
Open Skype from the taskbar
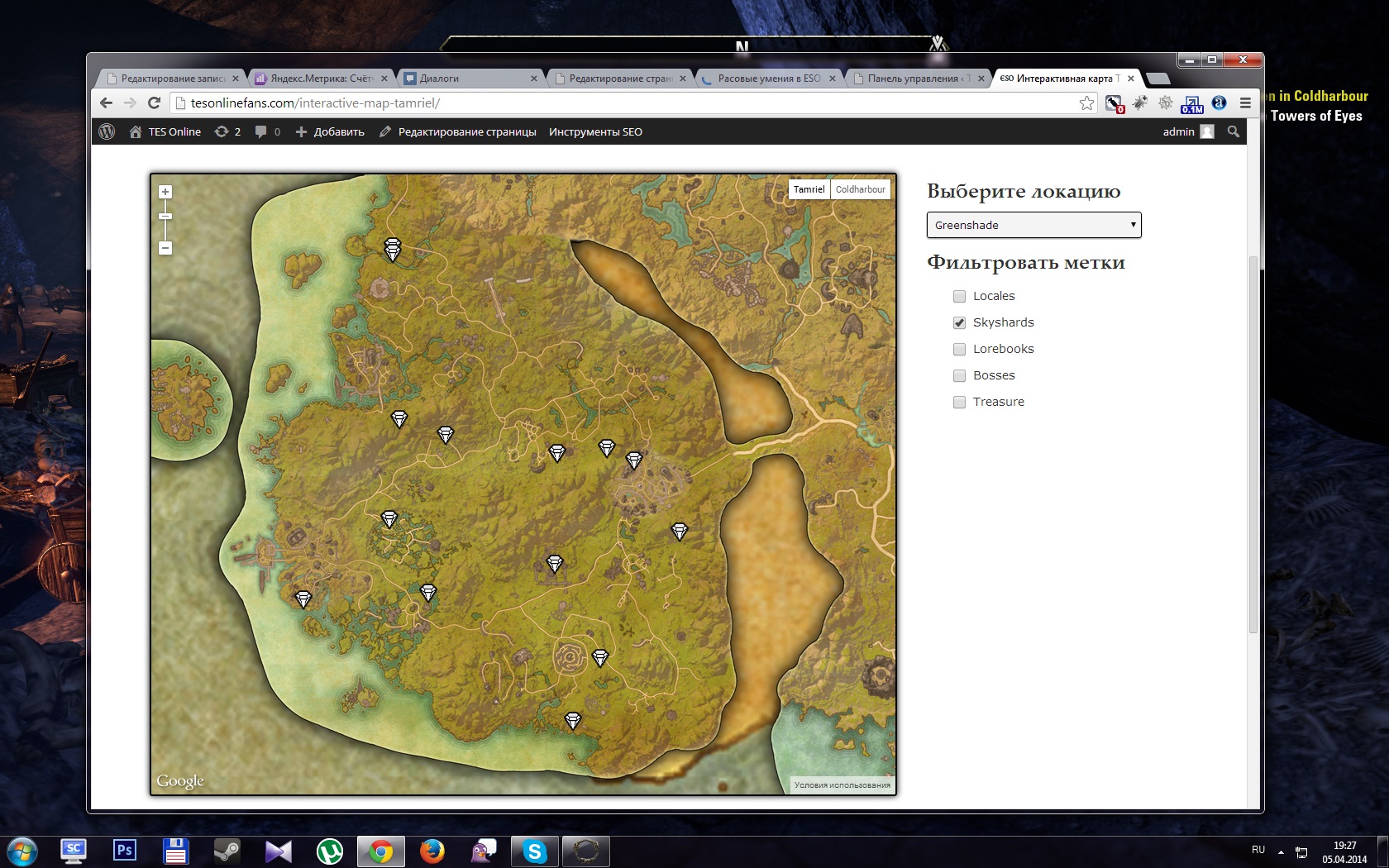(534, 851)
